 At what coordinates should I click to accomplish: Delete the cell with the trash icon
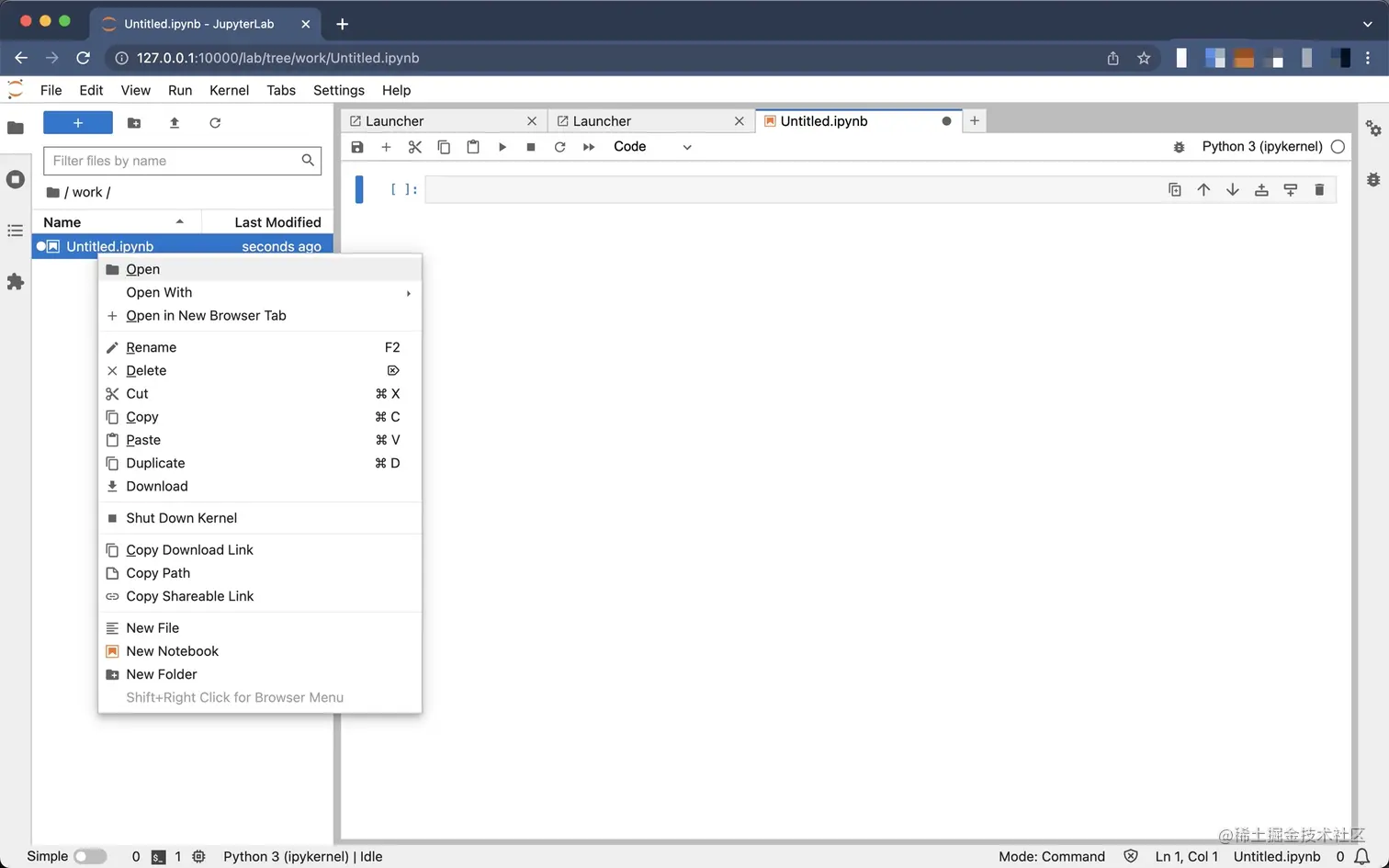point(1319,189)
